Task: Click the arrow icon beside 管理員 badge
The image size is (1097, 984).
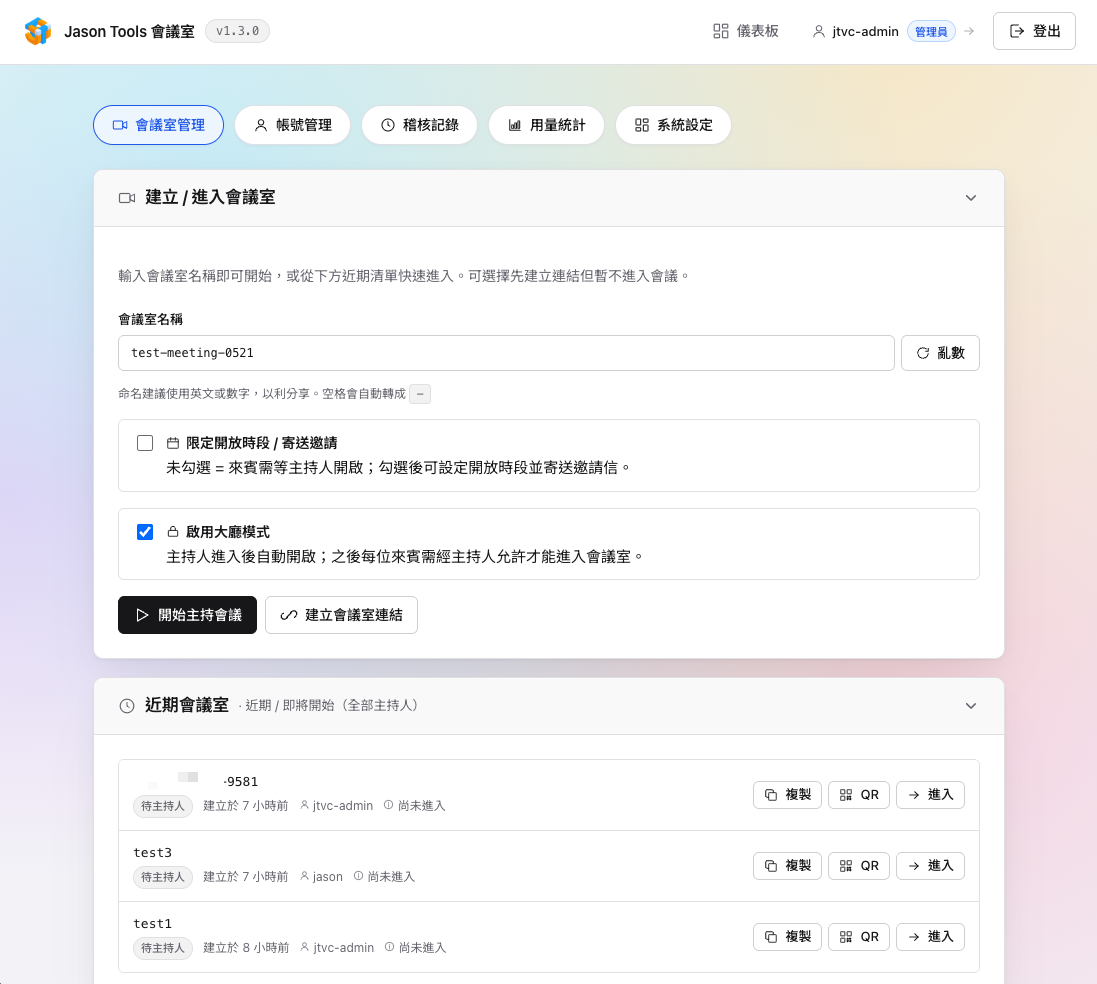Action: [x=969, y=31]
